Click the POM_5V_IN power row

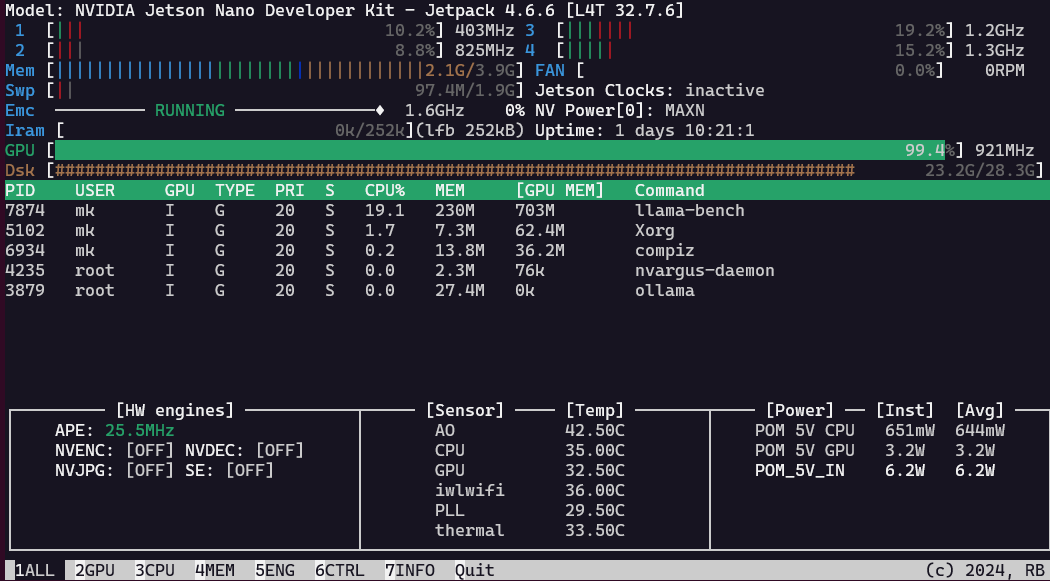point(875,471)
